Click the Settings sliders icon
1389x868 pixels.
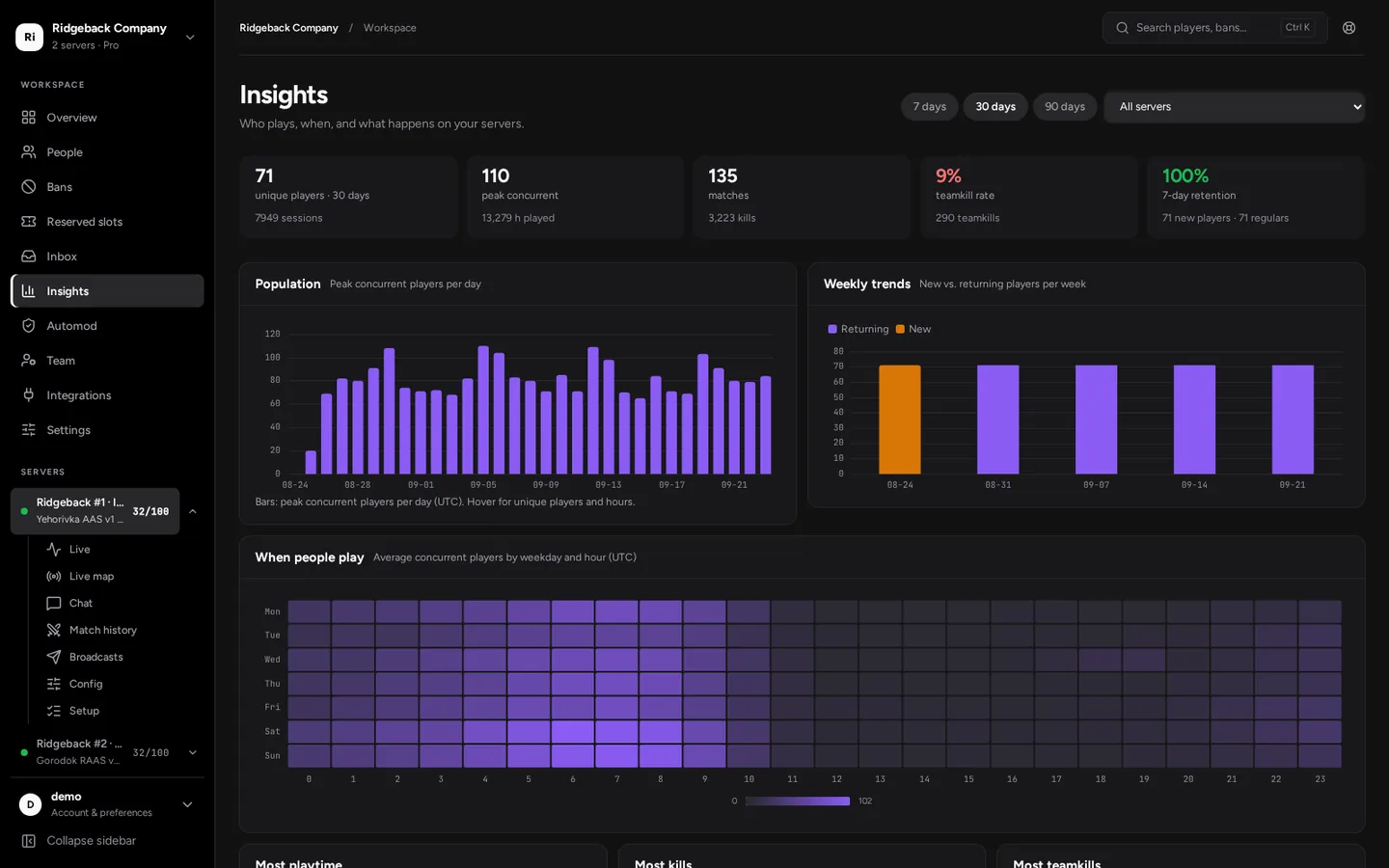(x=29, y=430)
